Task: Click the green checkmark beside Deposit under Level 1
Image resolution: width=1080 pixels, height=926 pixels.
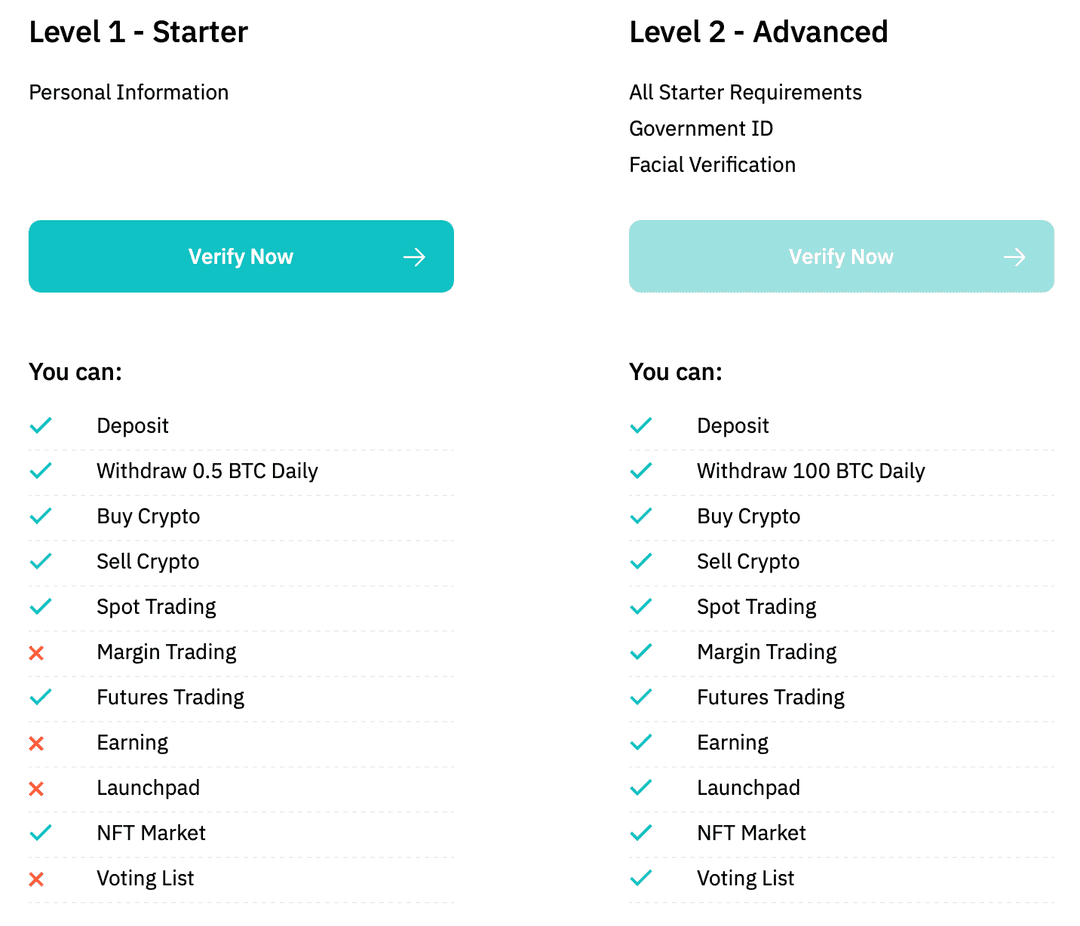Action: coord(40,425)
